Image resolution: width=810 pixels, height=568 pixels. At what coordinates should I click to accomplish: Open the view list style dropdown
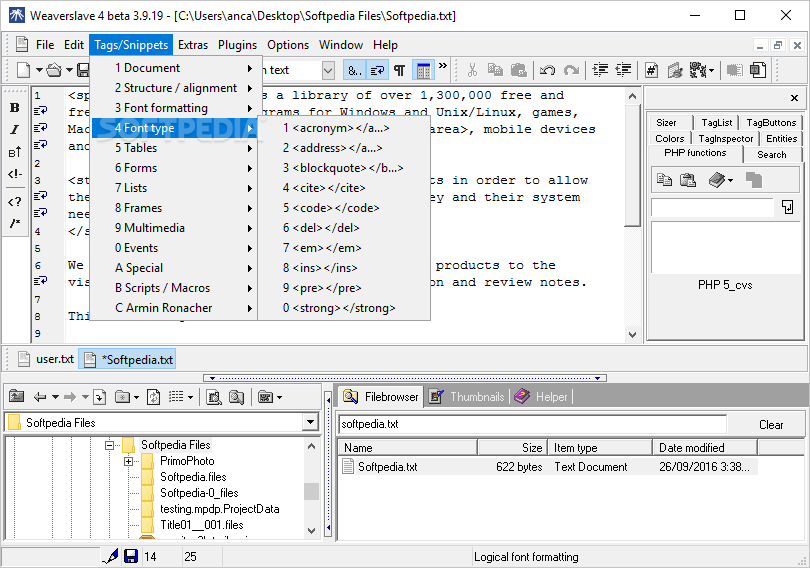pos(190,397)
